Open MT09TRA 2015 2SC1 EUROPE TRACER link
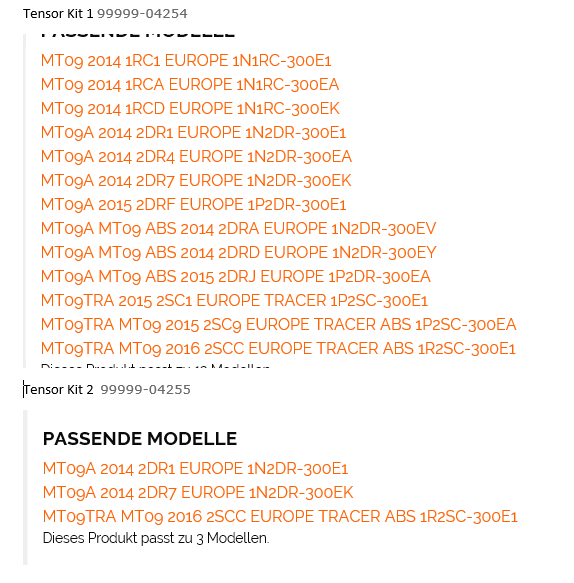Image resolution: width=574 pixels, height=583 pixels. [x=234, y=300]
